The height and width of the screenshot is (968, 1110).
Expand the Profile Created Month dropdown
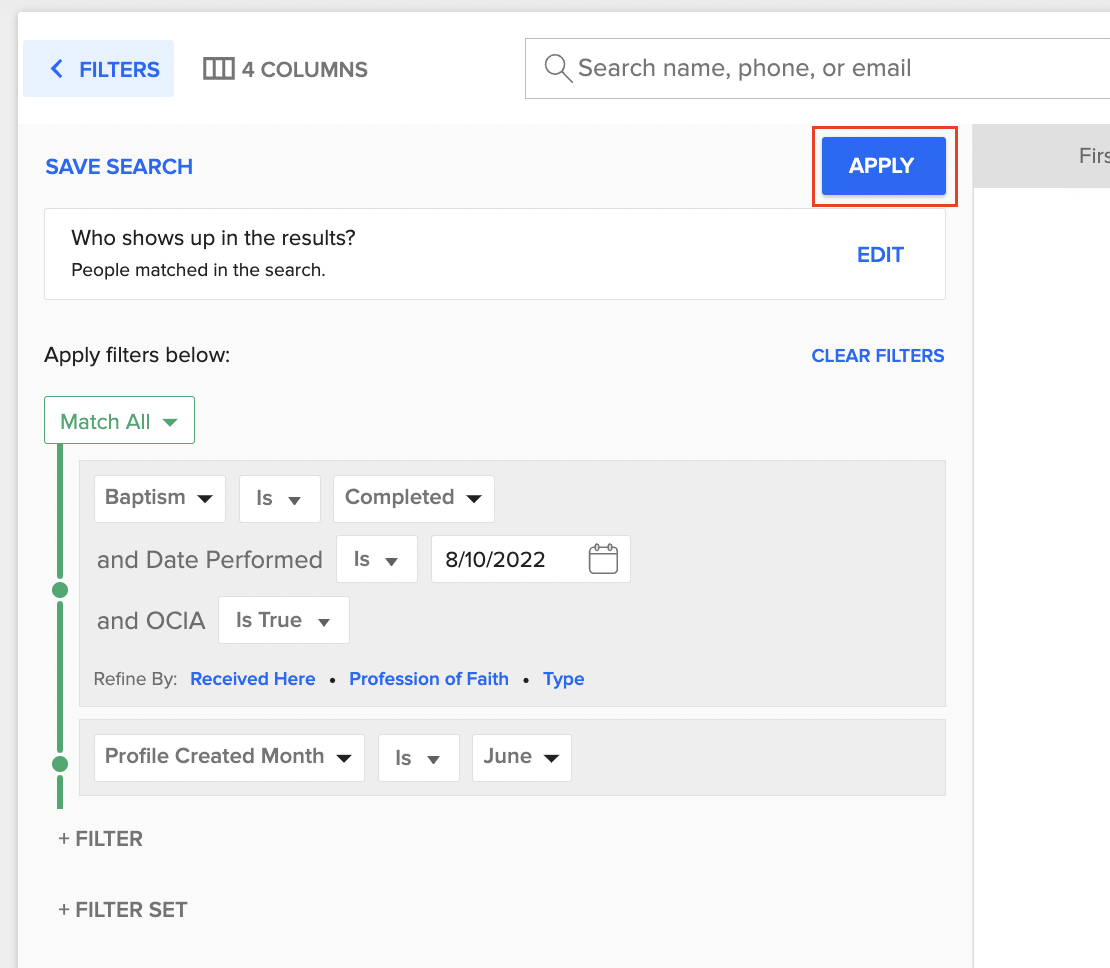(229, 757)
